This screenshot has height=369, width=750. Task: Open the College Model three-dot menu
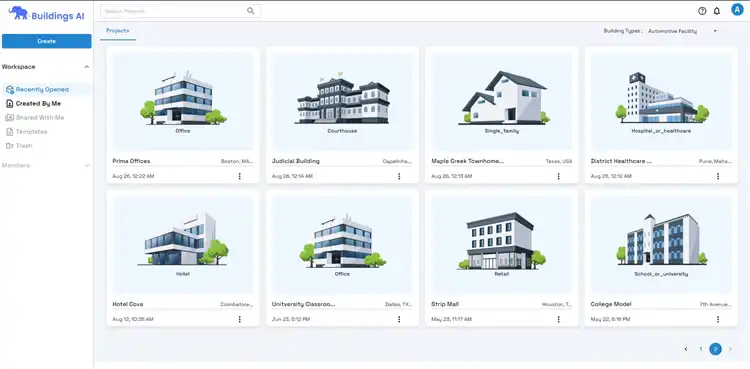(x=718, y=319)
